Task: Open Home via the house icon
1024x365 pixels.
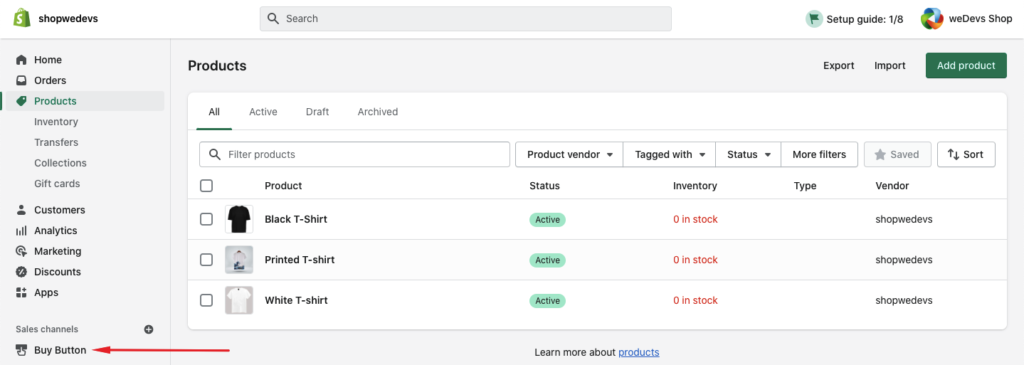Action: point(22,59)
